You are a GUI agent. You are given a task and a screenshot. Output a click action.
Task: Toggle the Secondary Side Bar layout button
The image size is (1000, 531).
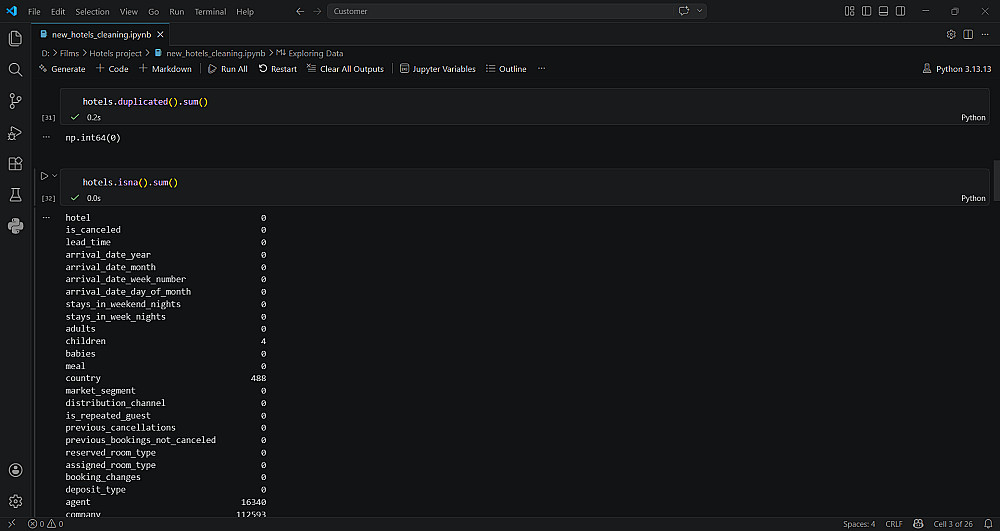pyautogui.click(x=901, y=11)
